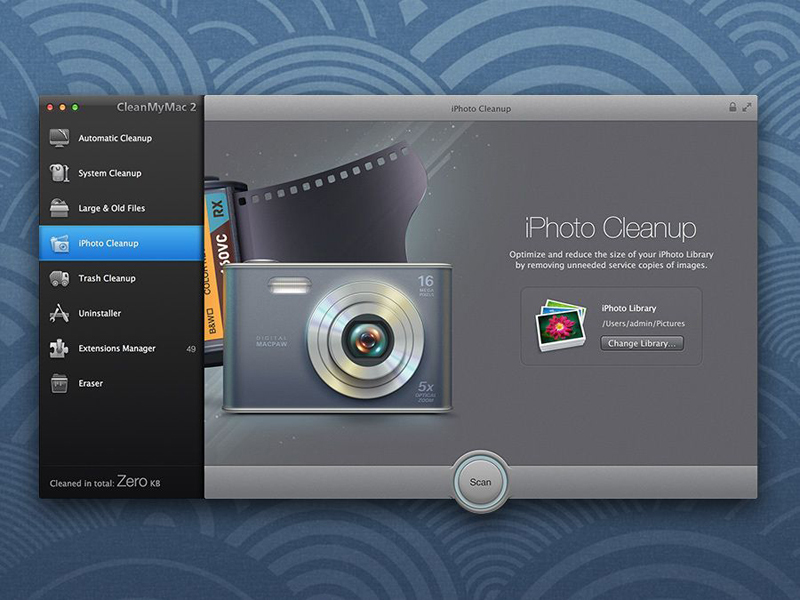Start the Scan with round button

pos(480,482)
